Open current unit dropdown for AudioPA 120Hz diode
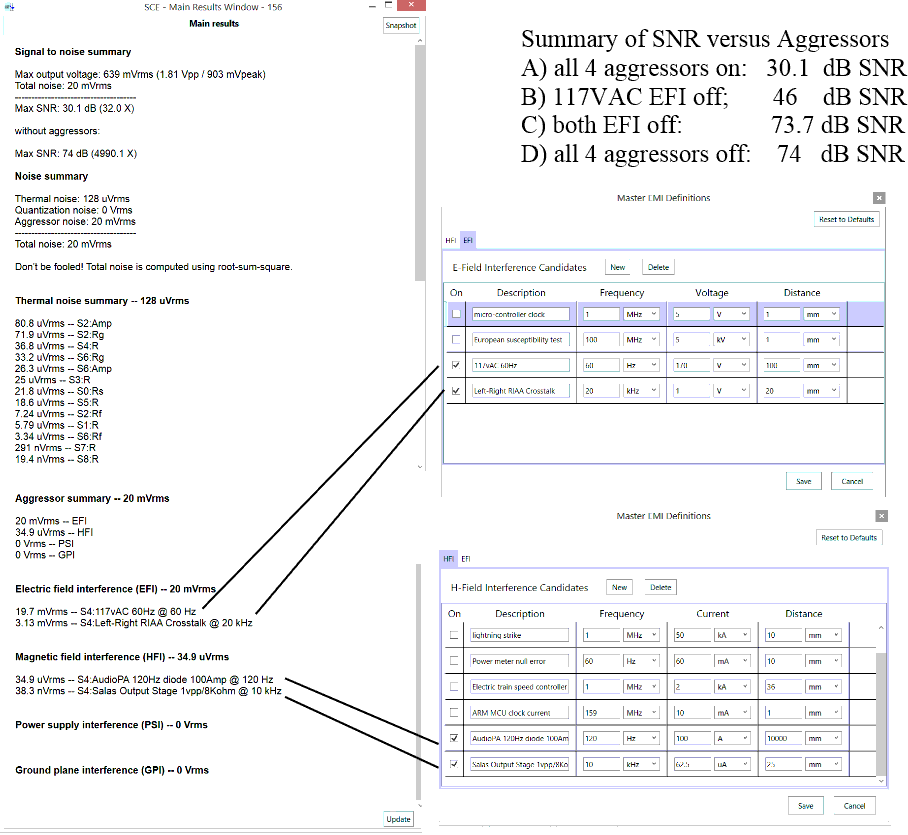This screenshot has height=835, width=908. pos(733,738)
